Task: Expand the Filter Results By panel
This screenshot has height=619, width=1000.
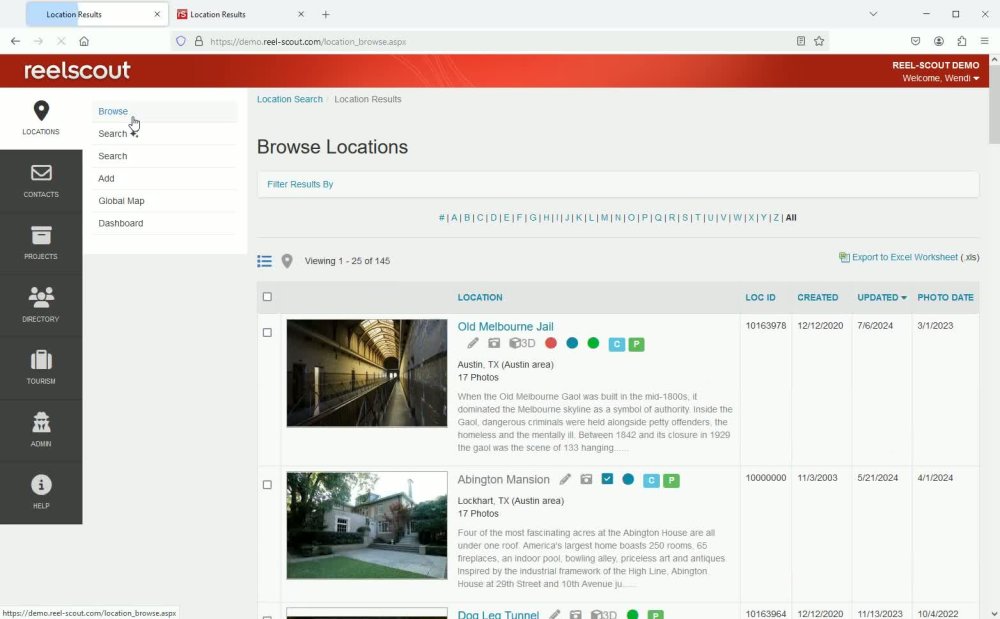Action: tap(300, 184)
